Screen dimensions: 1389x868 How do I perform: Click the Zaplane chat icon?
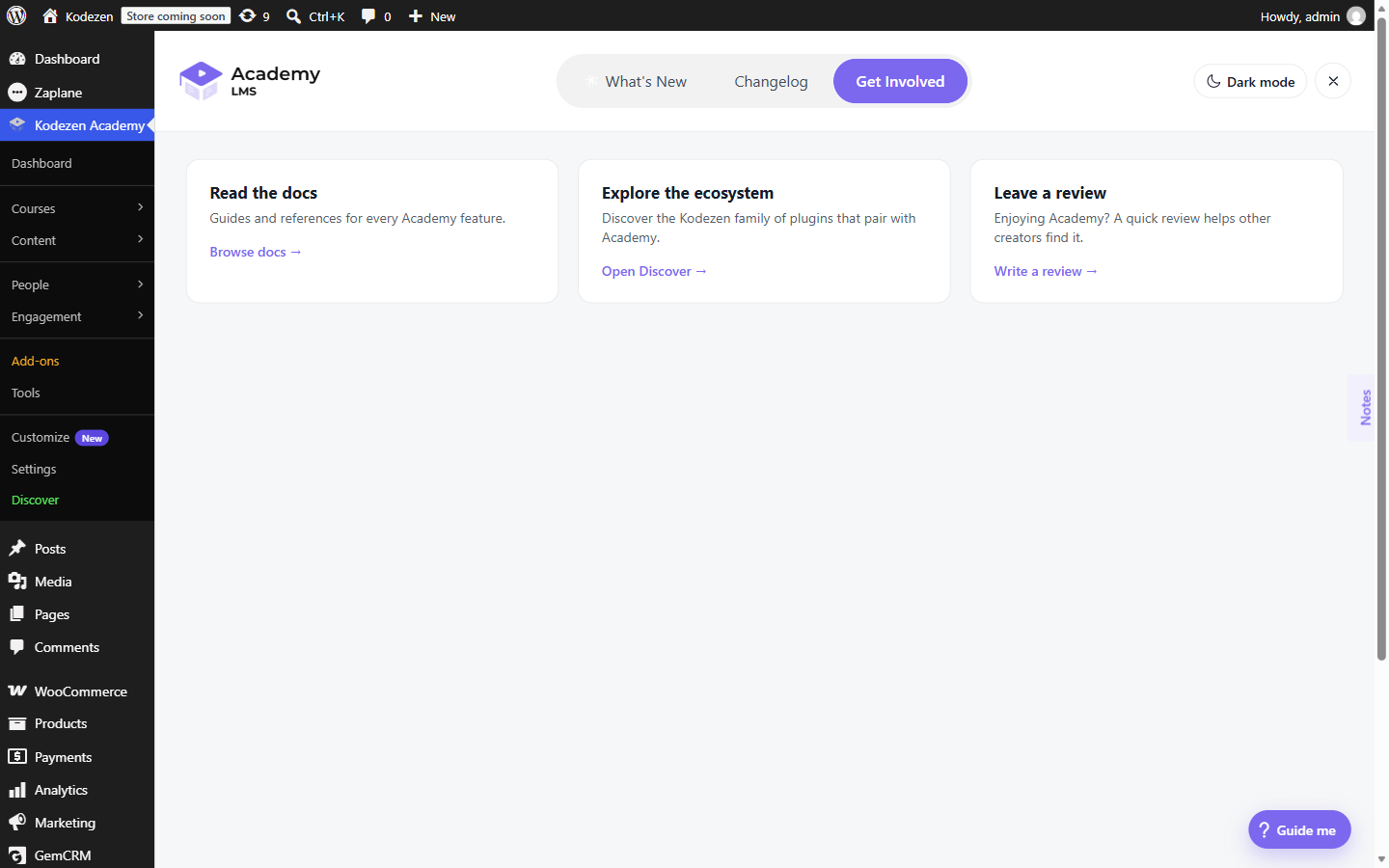[x=17, y=93]
